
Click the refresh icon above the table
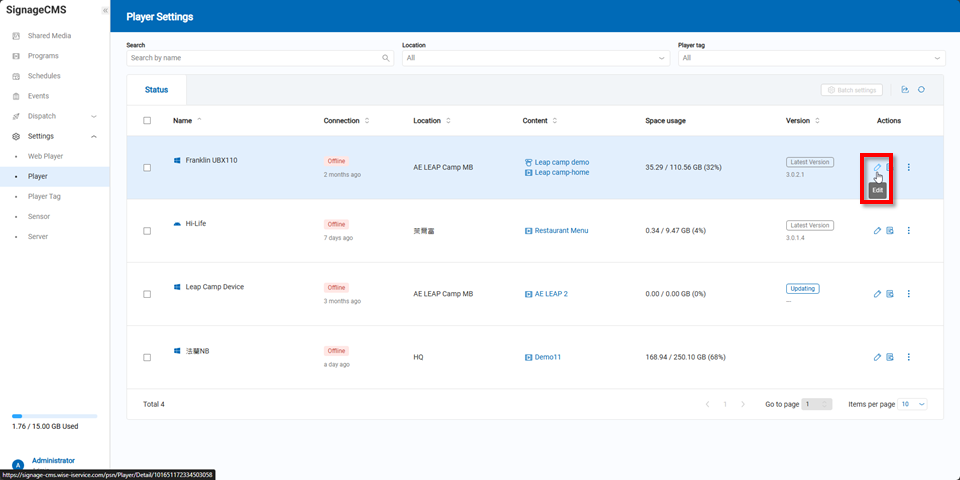tap(921, 90)
